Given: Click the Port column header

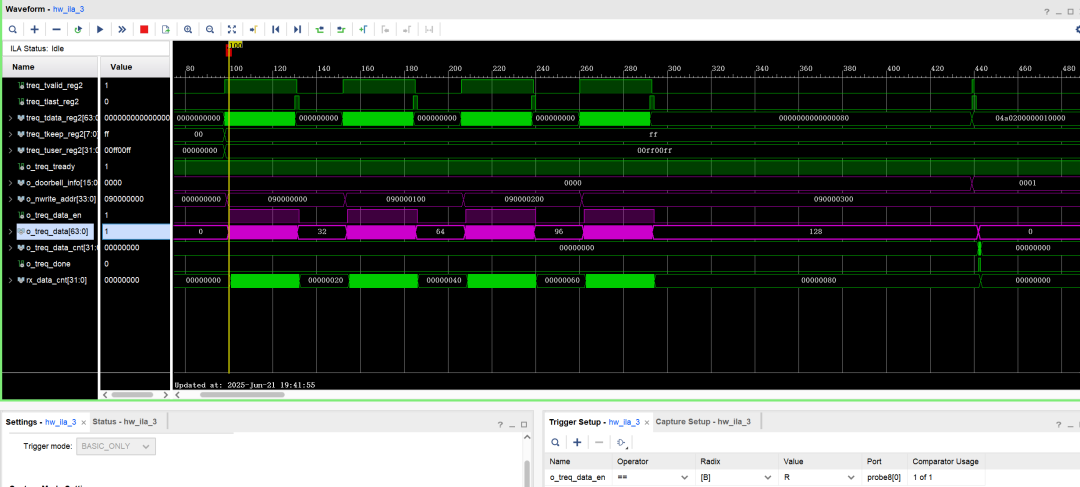Looking at the screenshot, I should [x=884, y=461].
